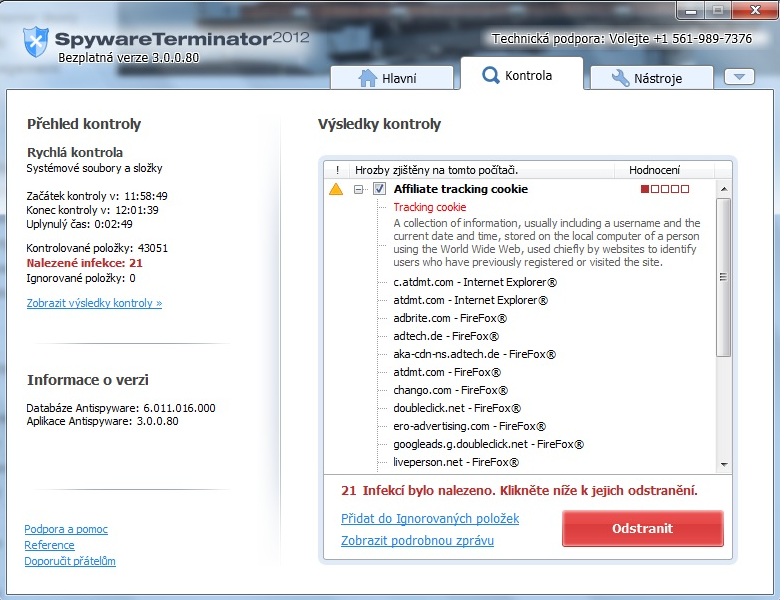Click the exclamation mark column header
Image resolution: width=784 pixels, height=600 pixels.
pyautogui.click(x=338, y=170)
